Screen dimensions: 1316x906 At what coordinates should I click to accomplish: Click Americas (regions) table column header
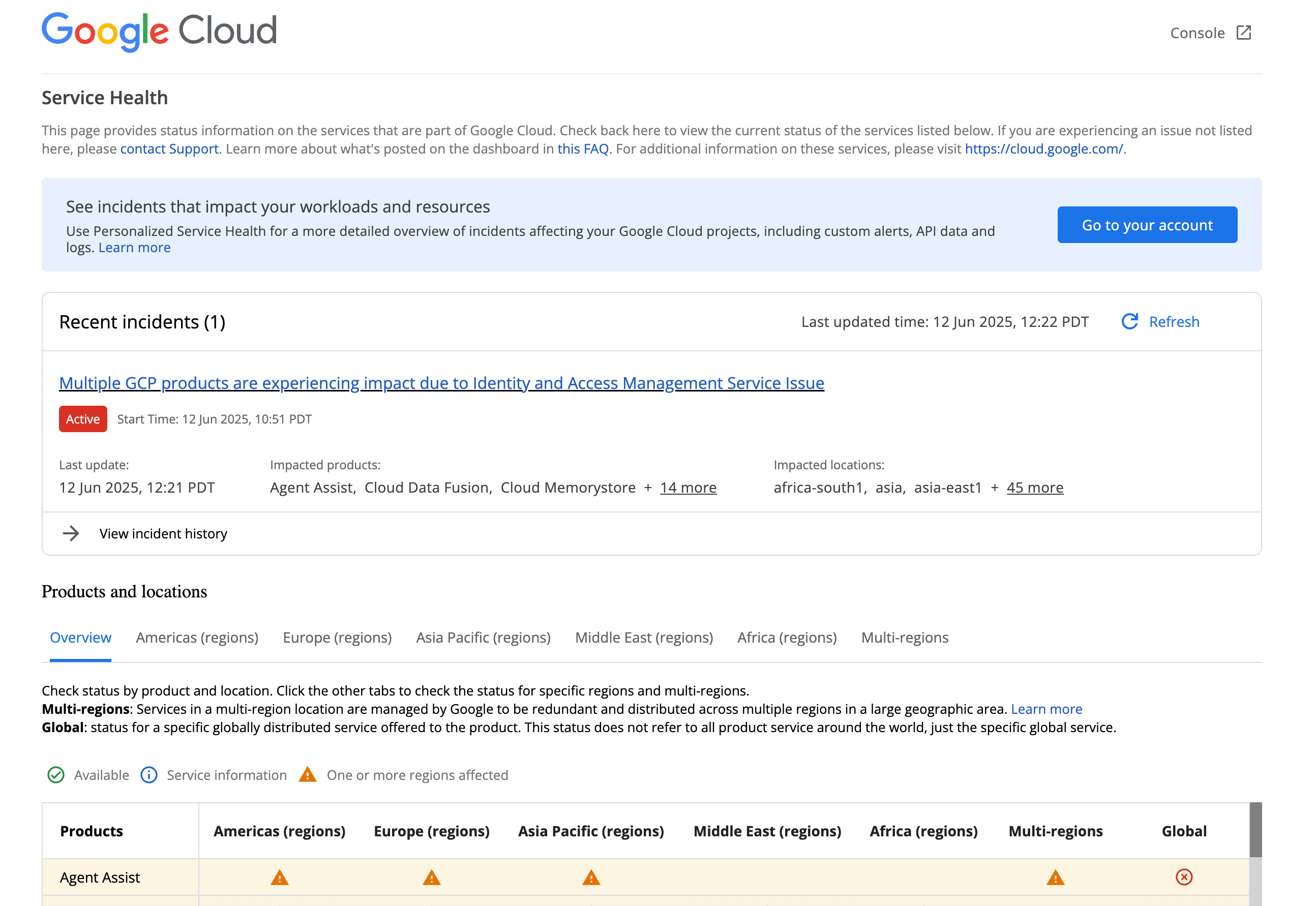point(279,831)
